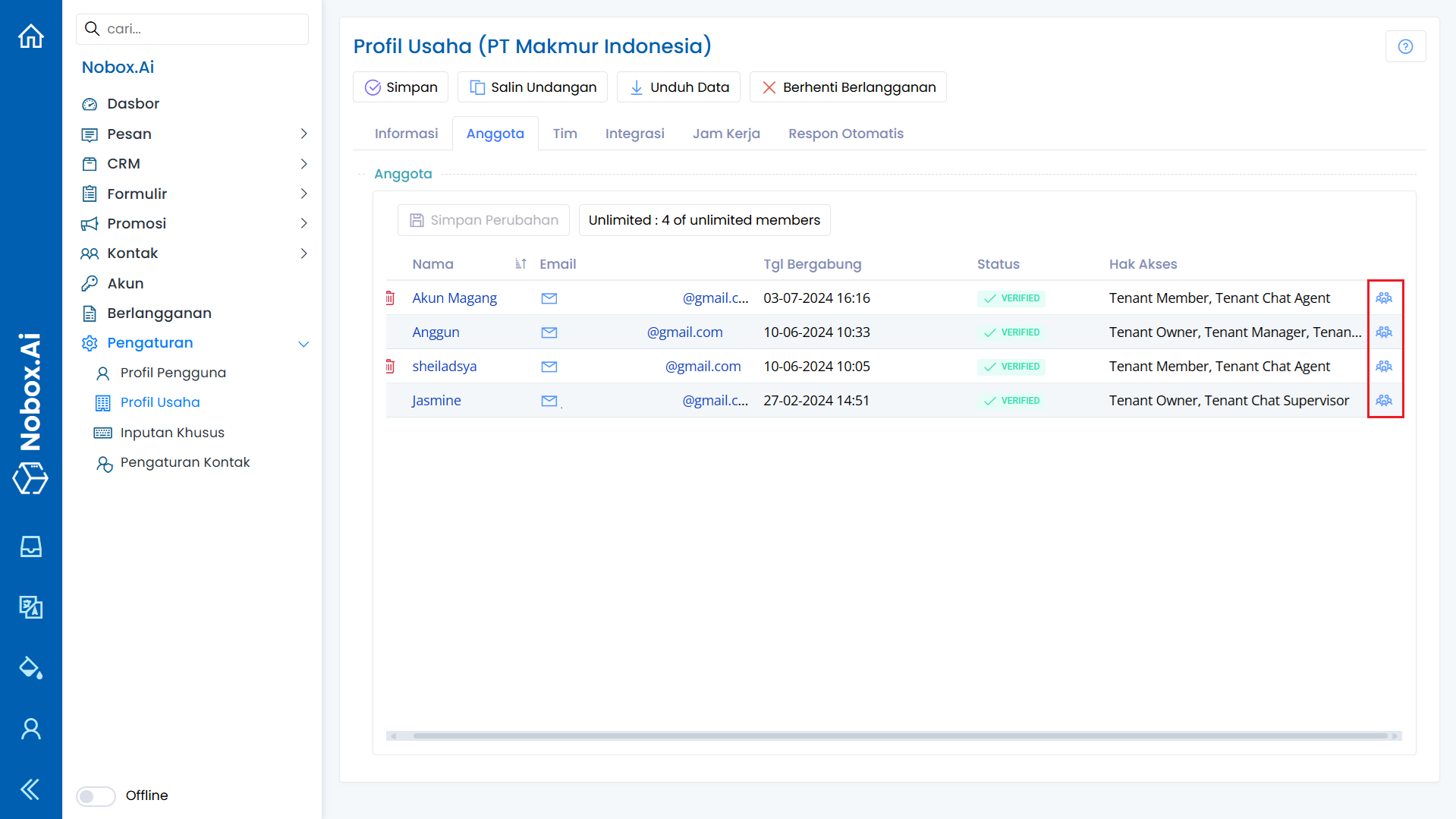This screenshot has width=1456, height=819.
Task: Open the paint bucket theme icon
Action: (x=31, y=668)
